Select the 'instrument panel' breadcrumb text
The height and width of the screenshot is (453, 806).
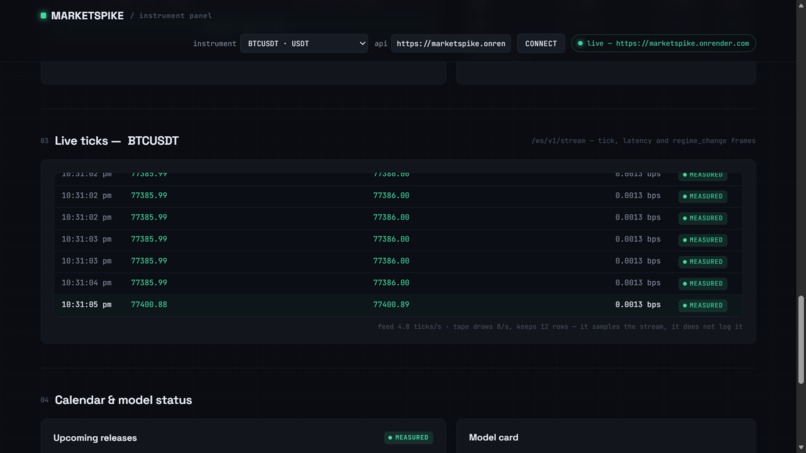click(175, 16)
